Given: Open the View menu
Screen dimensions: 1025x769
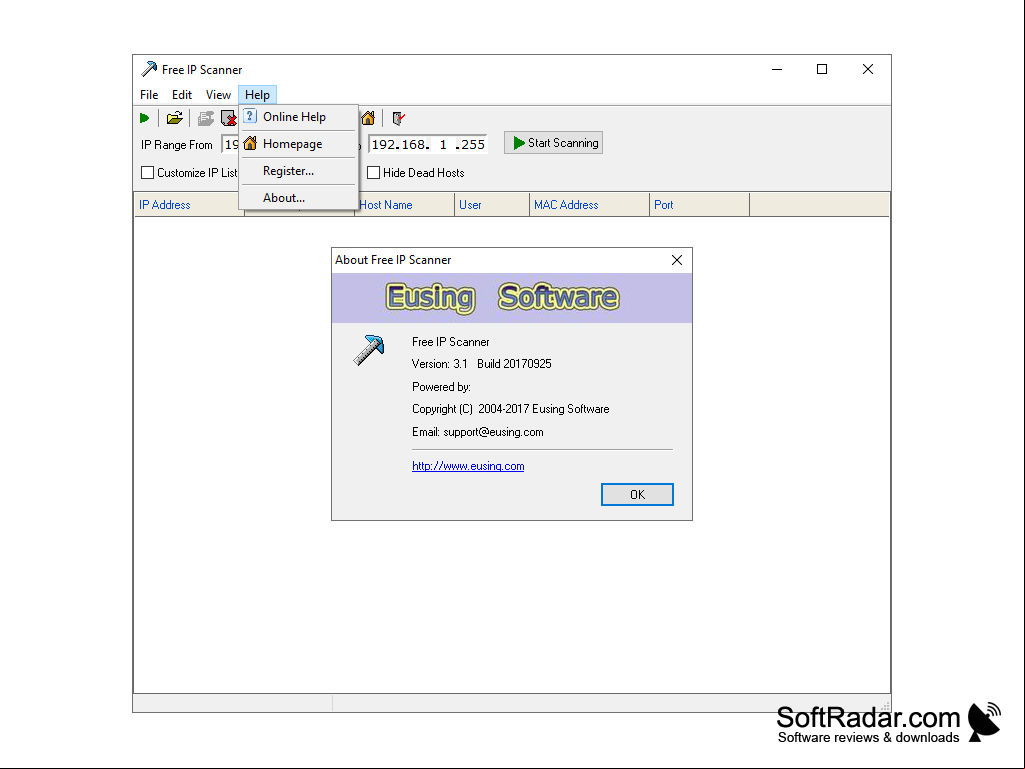Looking at the screenshot, I should 218,95.
